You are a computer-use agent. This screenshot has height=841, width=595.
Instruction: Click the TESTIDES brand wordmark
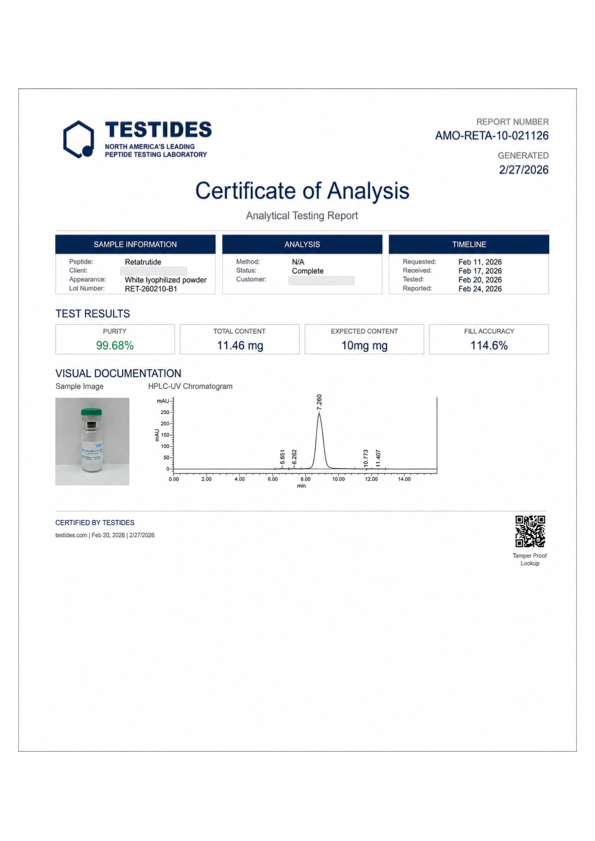pyautogui.click(x=158, y=130)
